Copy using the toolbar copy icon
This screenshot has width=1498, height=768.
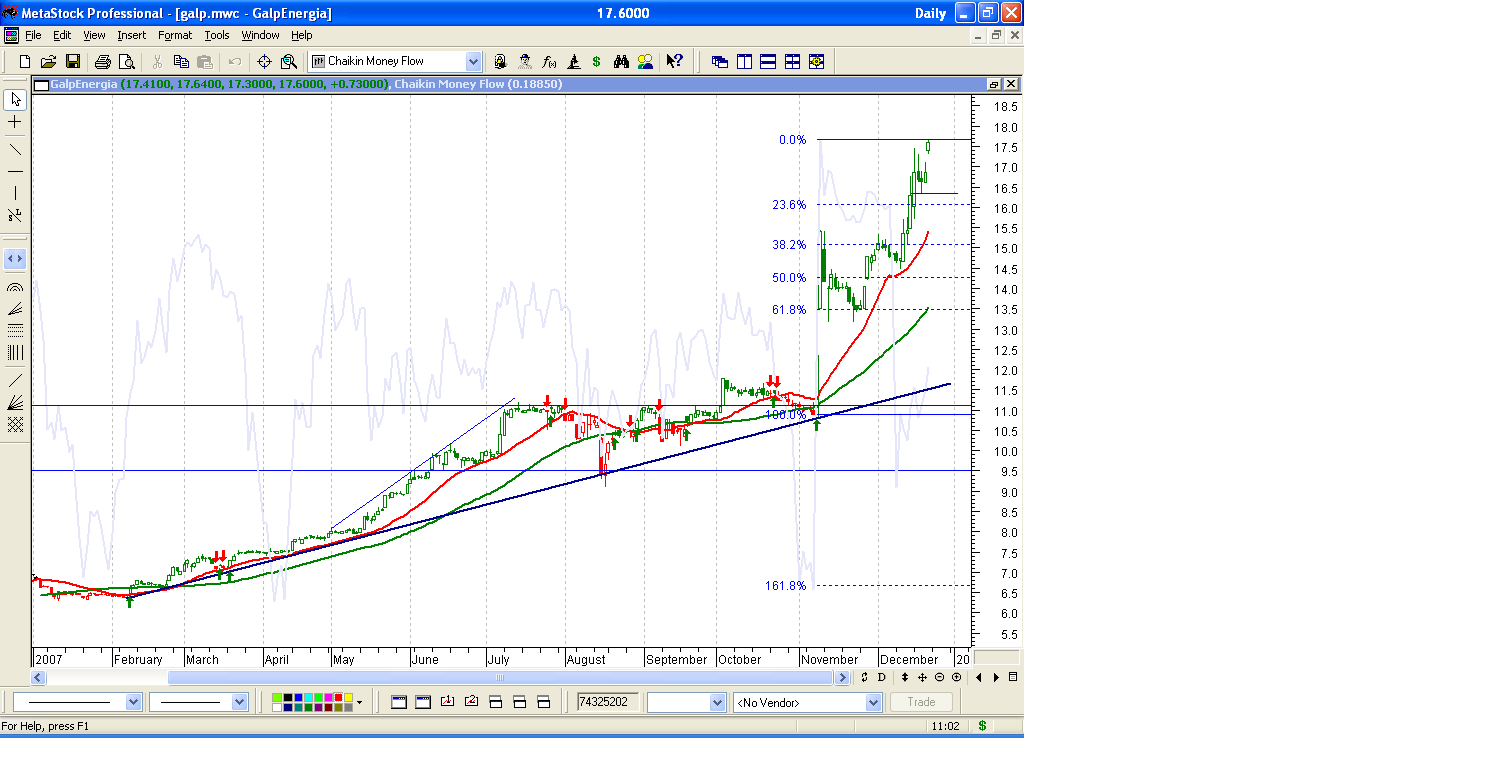click(x=181, y=61)
